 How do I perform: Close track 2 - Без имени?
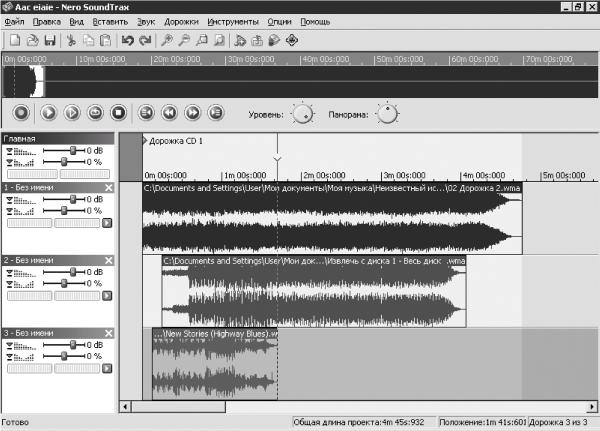click(x=109, y=260)
